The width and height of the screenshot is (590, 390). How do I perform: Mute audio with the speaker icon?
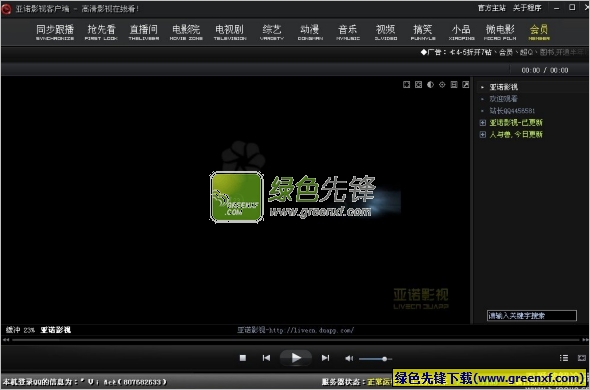(x=349, y=358)
